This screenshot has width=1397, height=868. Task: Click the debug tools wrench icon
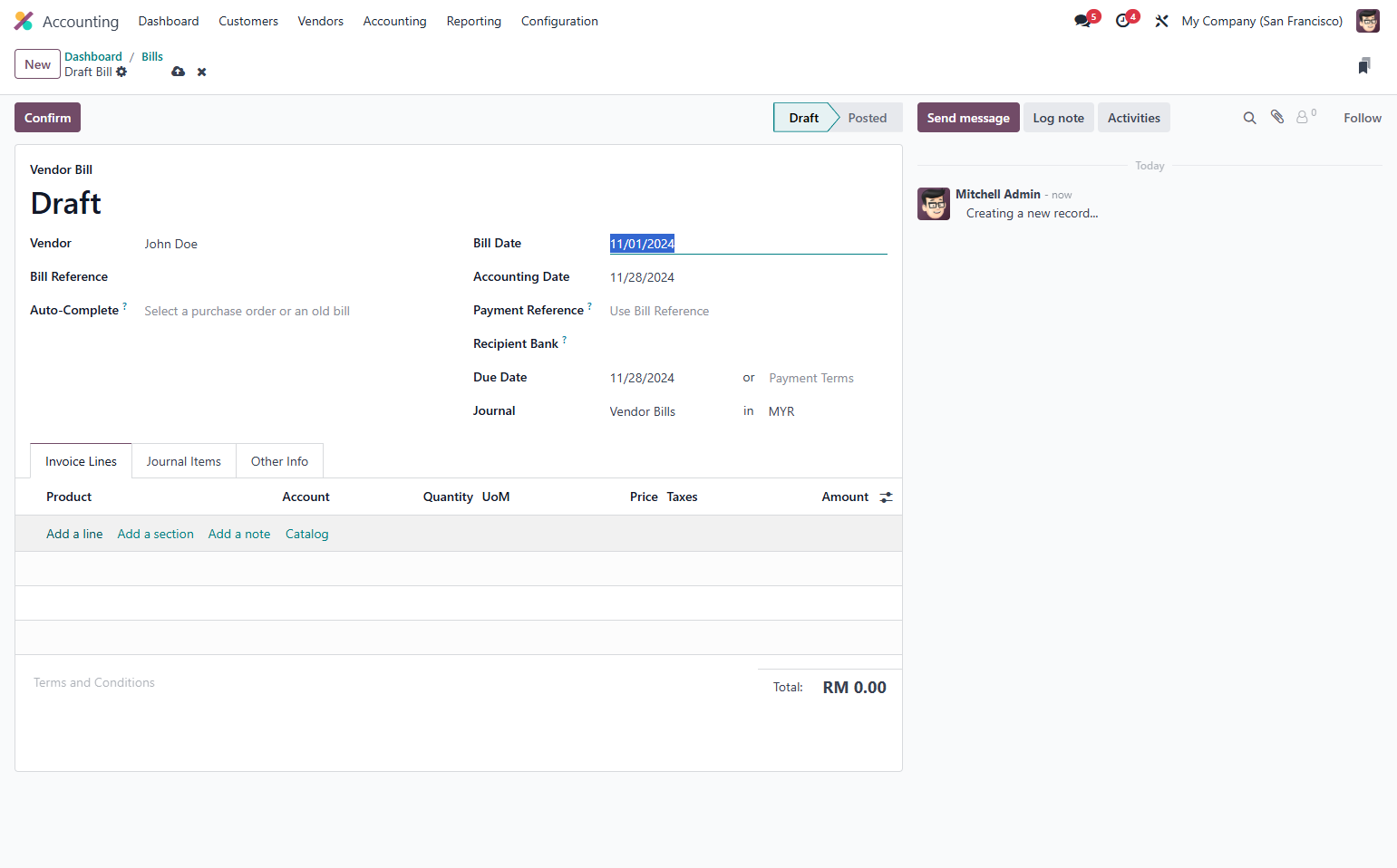[x=1161, y=21]
